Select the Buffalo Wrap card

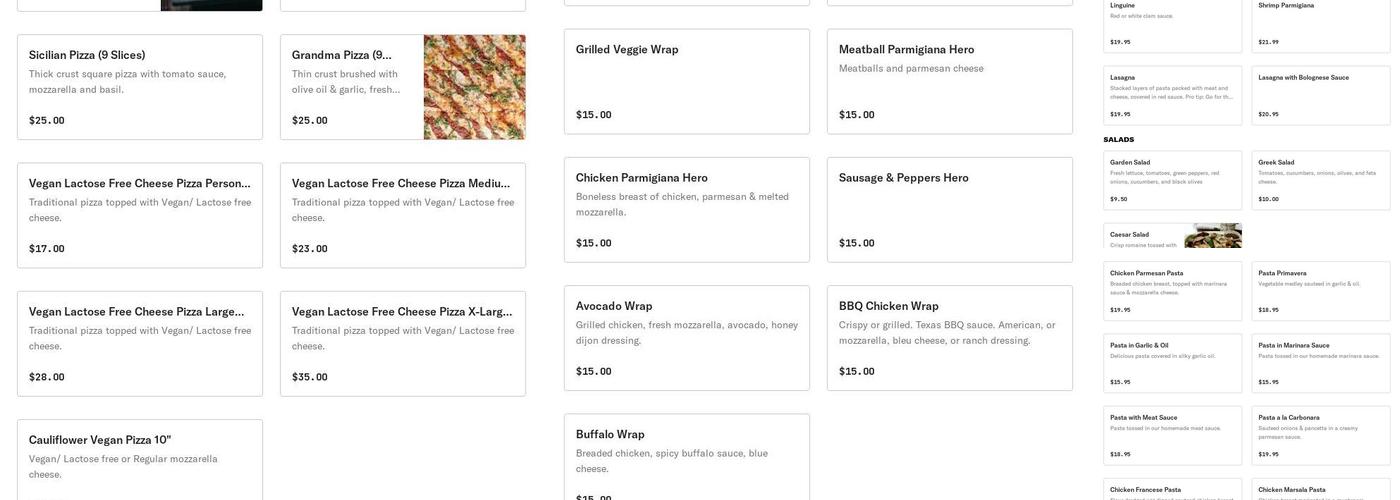coord(686,458)
